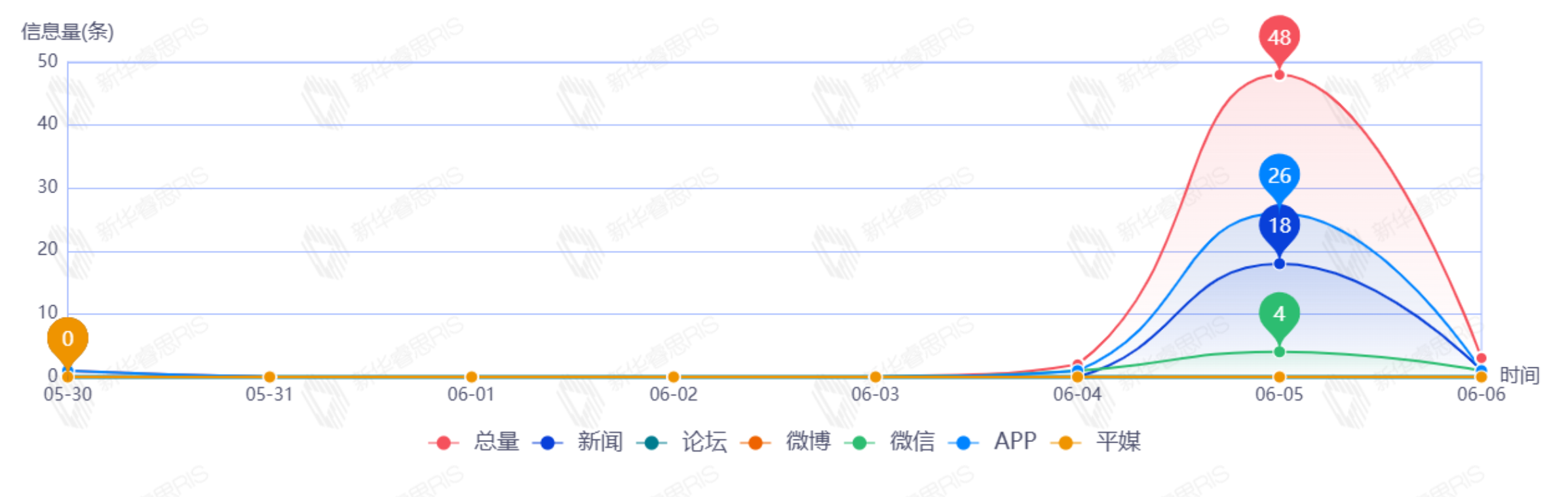Click the green 4 marker pin

[1279, 314]
